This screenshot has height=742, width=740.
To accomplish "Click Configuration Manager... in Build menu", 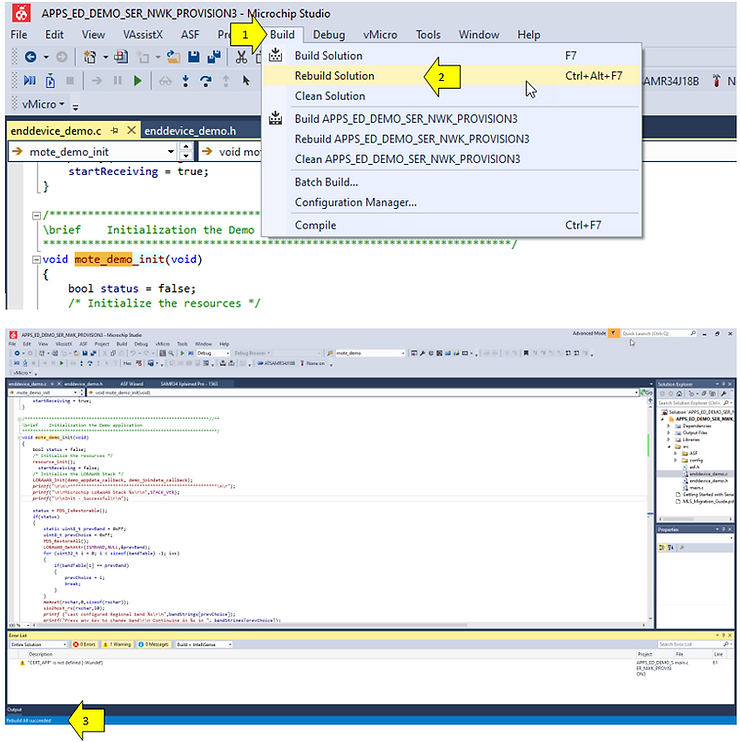I will [x=355, y=202].
